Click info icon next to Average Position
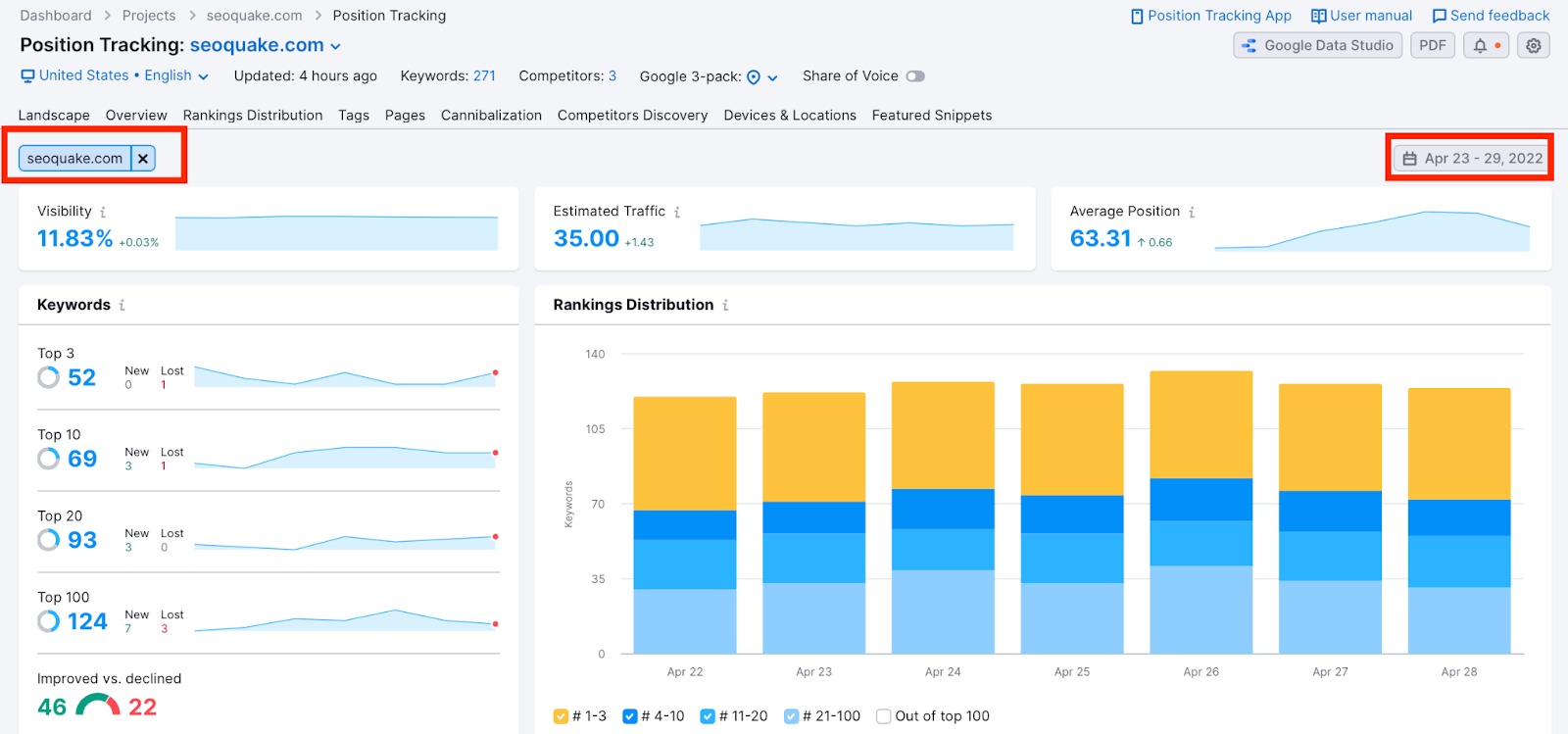This screenshot has width=1568, height=734. 1192,212
